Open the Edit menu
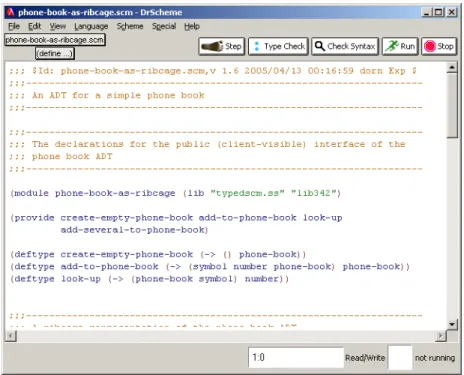Image resolution: width=464 pixels, height=375 pixels. (34, 26)
